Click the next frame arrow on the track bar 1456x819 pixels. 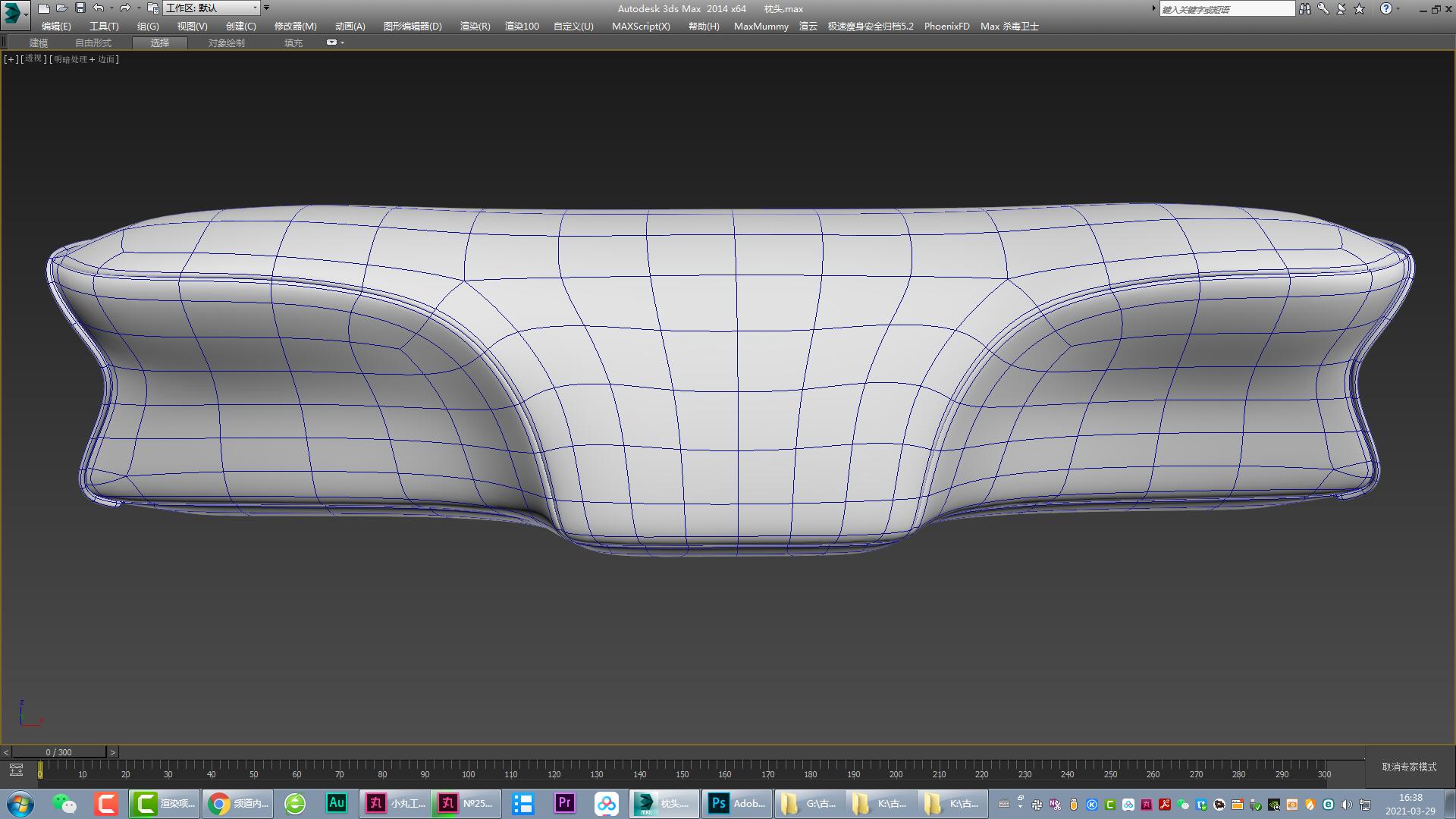(112, 752)
